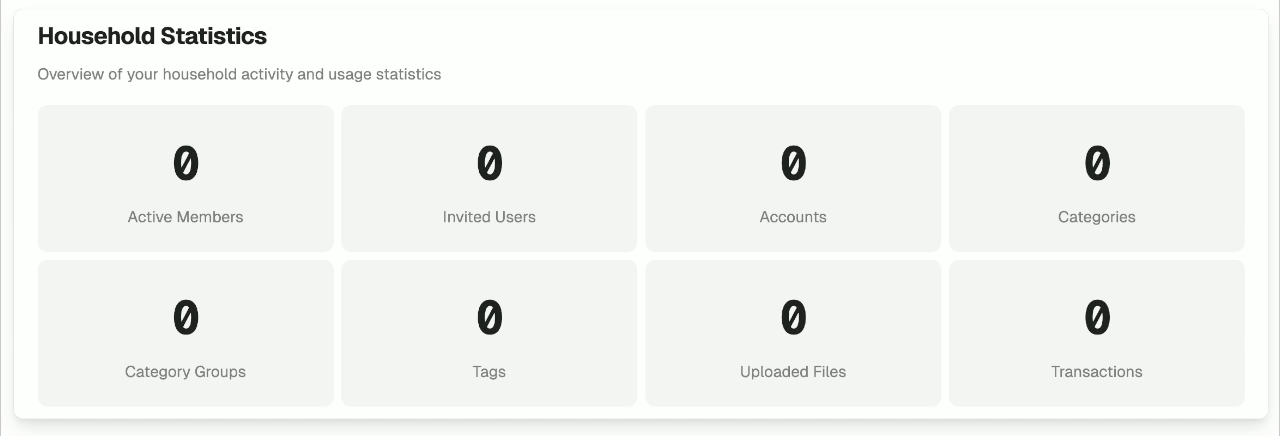Select the Tags label
Screen dimensions: 1280x436
[x=489, y=372]
